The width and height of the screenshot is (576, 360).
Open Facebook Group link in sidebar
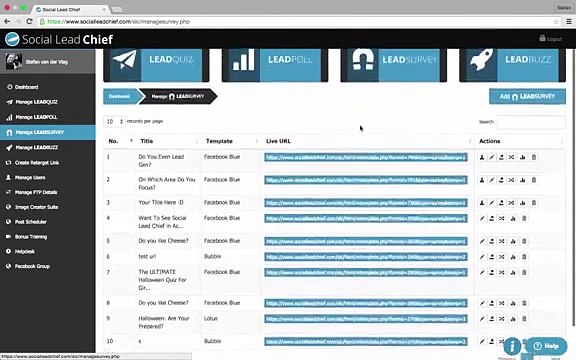[32, 266]
